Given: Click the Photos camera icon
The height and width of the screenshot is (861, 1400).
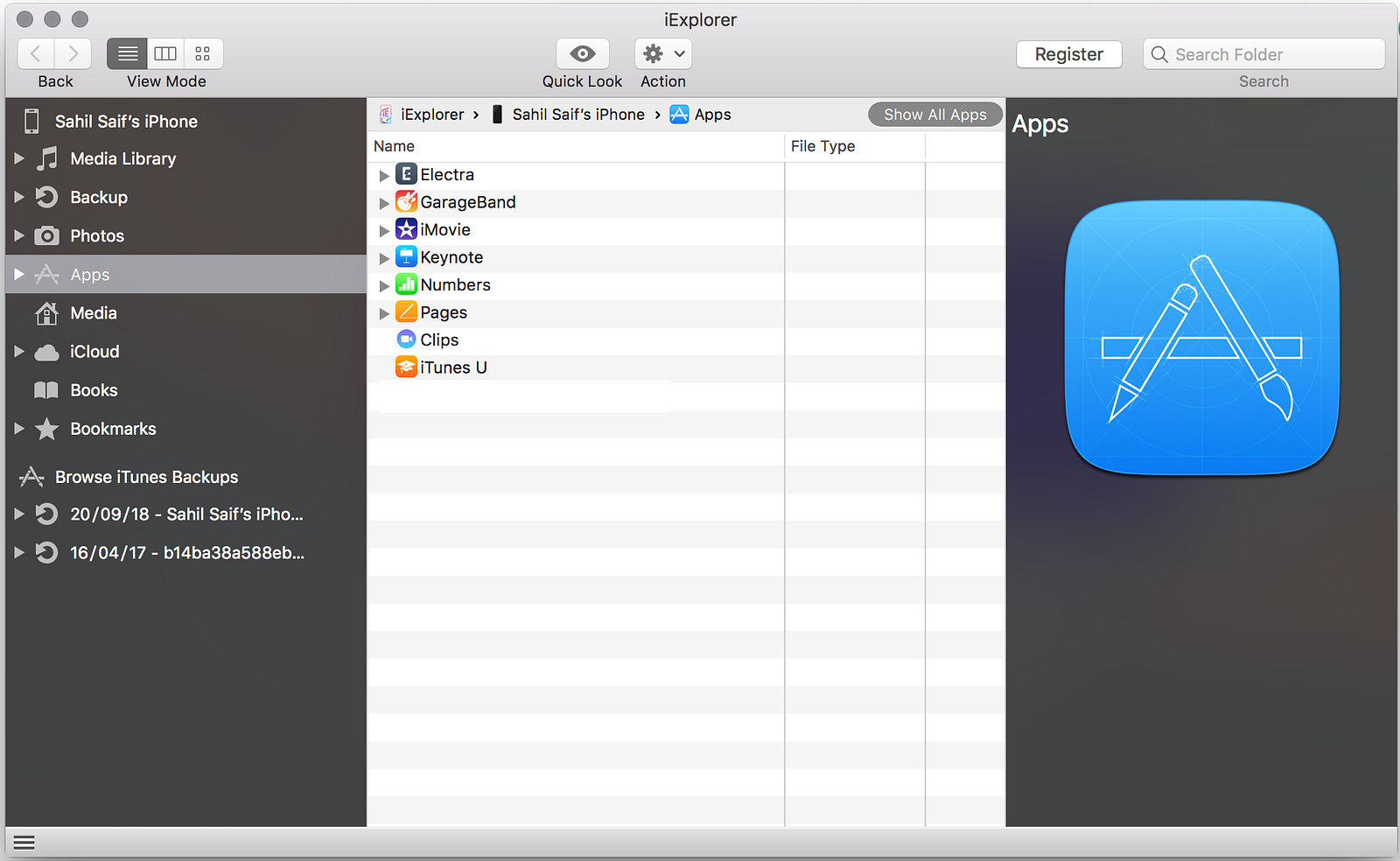Looking at the screenshot, I should tap(47, 235).
